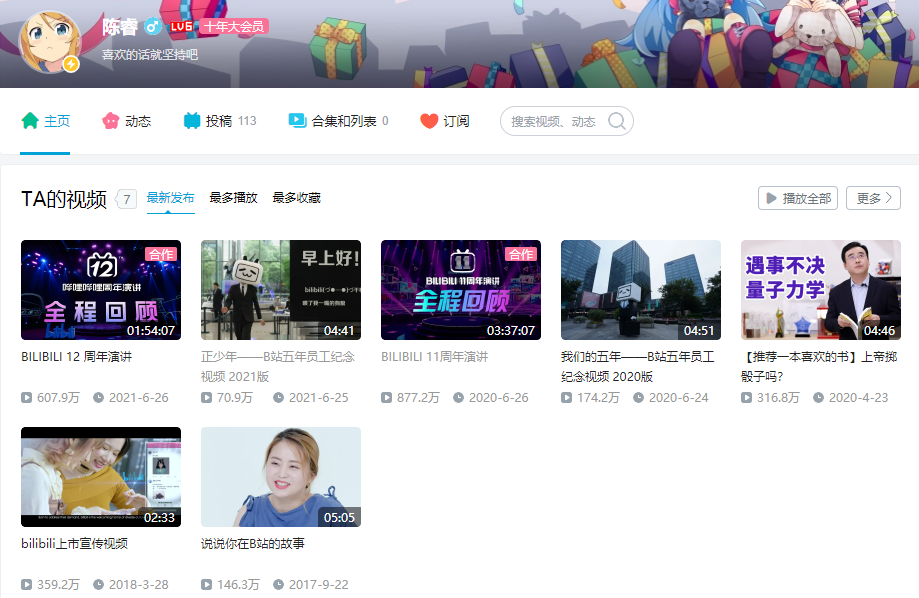Click the search videos input field
The height and width of the screenshot is (598, 919).
[x=553, y=121]
